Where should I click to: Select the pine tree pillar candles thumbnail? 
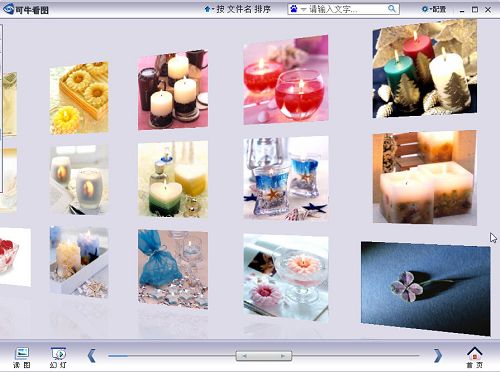[425, 69]
